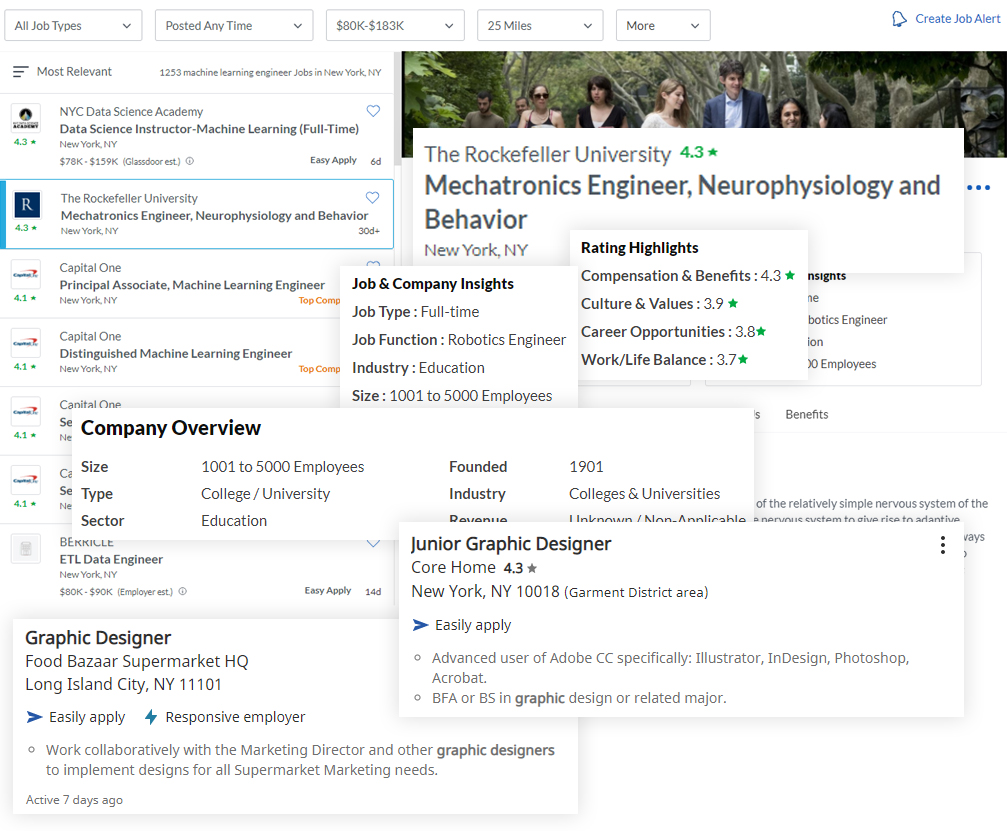This screenshot has height=831, width=1007.
Task: Open the blue three-dot menu on Rockefeller job
Action: pos(978,188)
